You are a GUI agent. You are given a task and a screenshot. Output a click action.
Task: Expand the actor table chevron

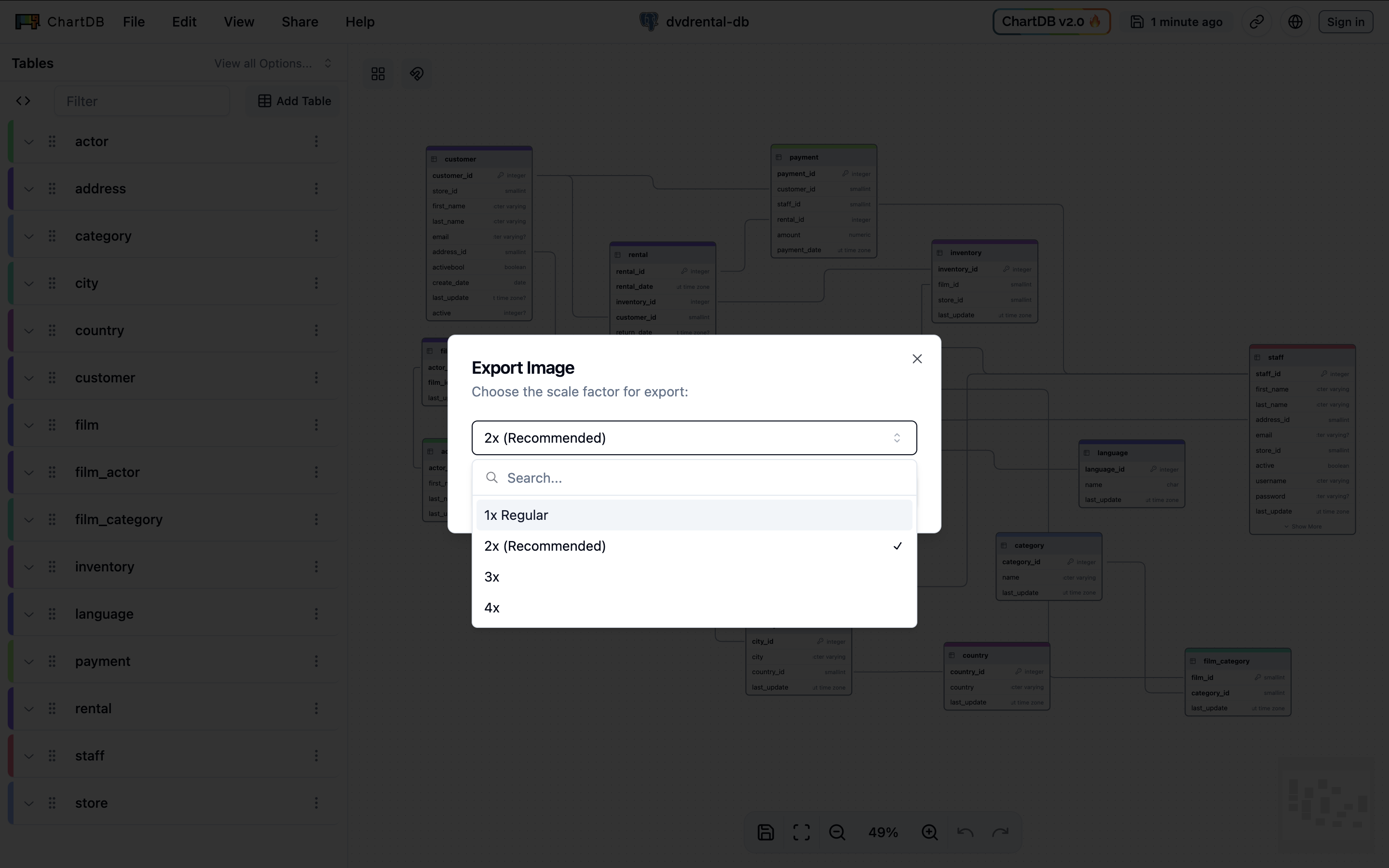(x=29, y=142)
